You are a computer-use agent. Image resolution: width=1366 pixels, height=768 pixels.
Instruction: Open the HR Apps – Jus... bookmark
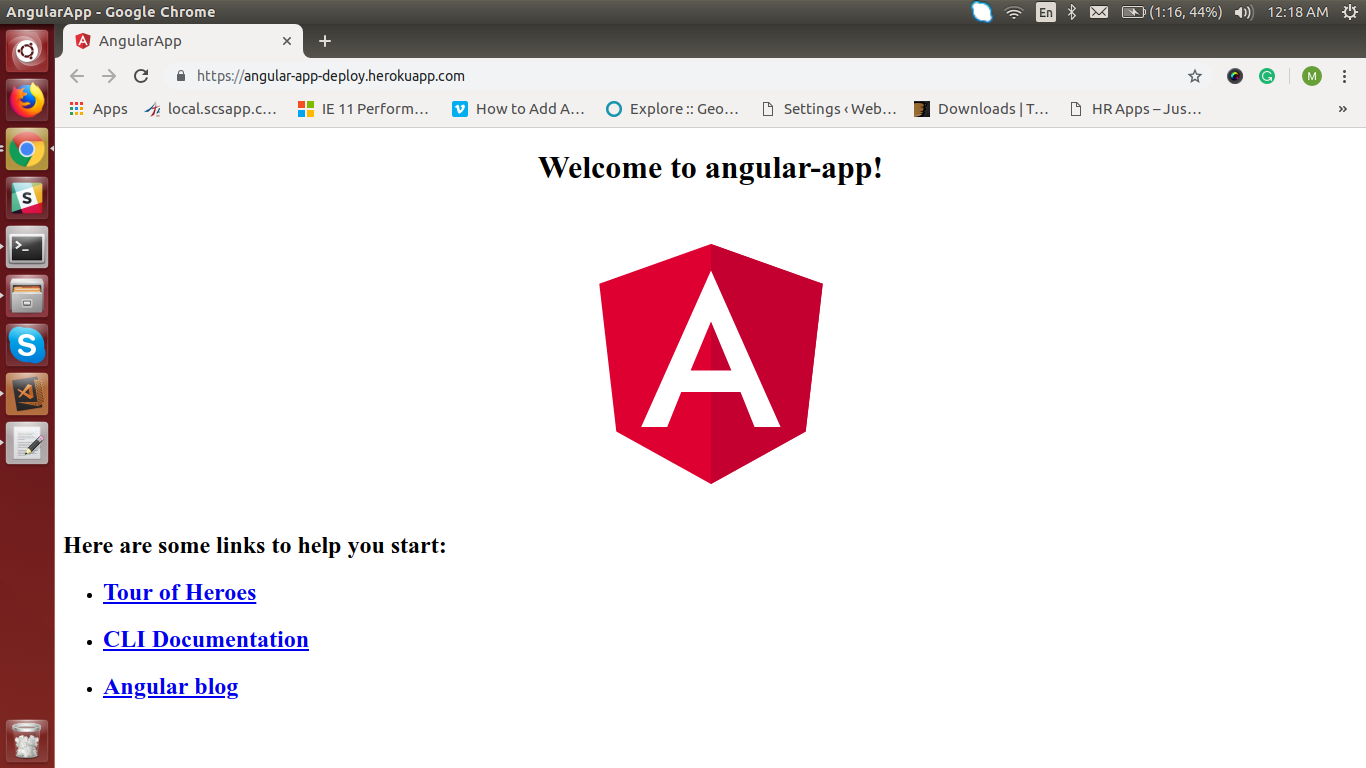tap(1136, 109)
